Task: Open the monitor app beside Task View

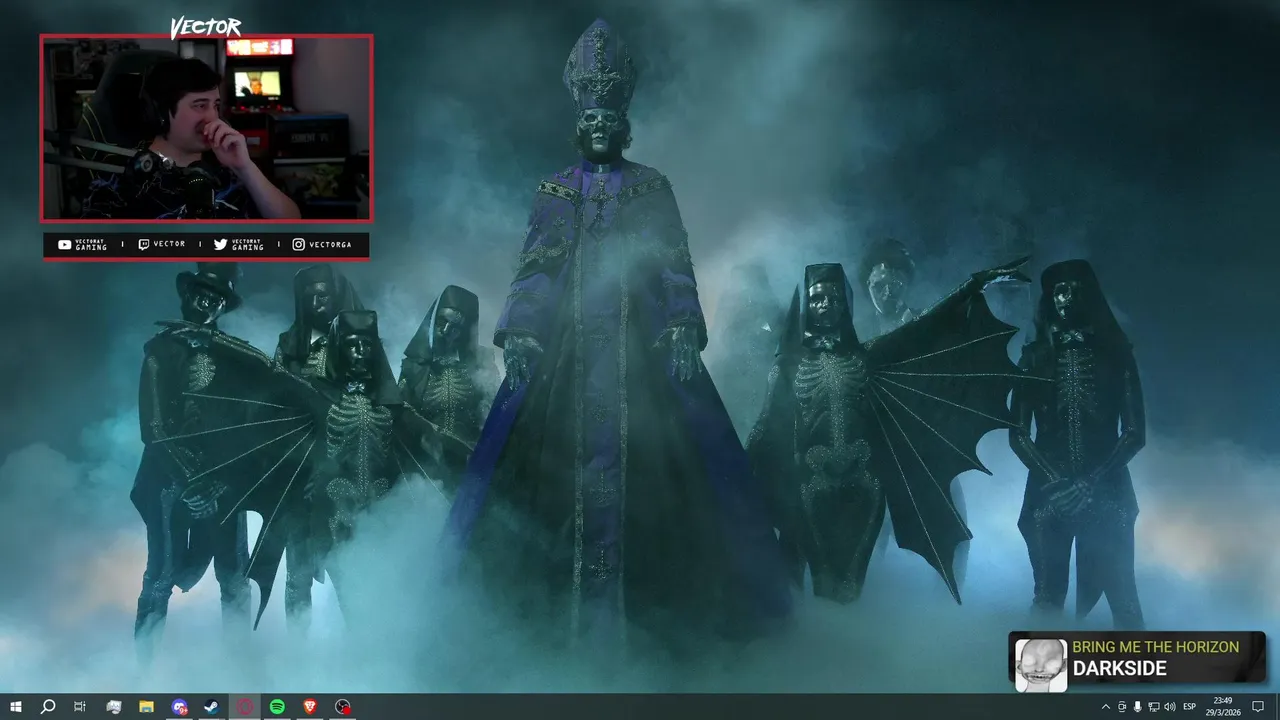Action: (113, 707)
